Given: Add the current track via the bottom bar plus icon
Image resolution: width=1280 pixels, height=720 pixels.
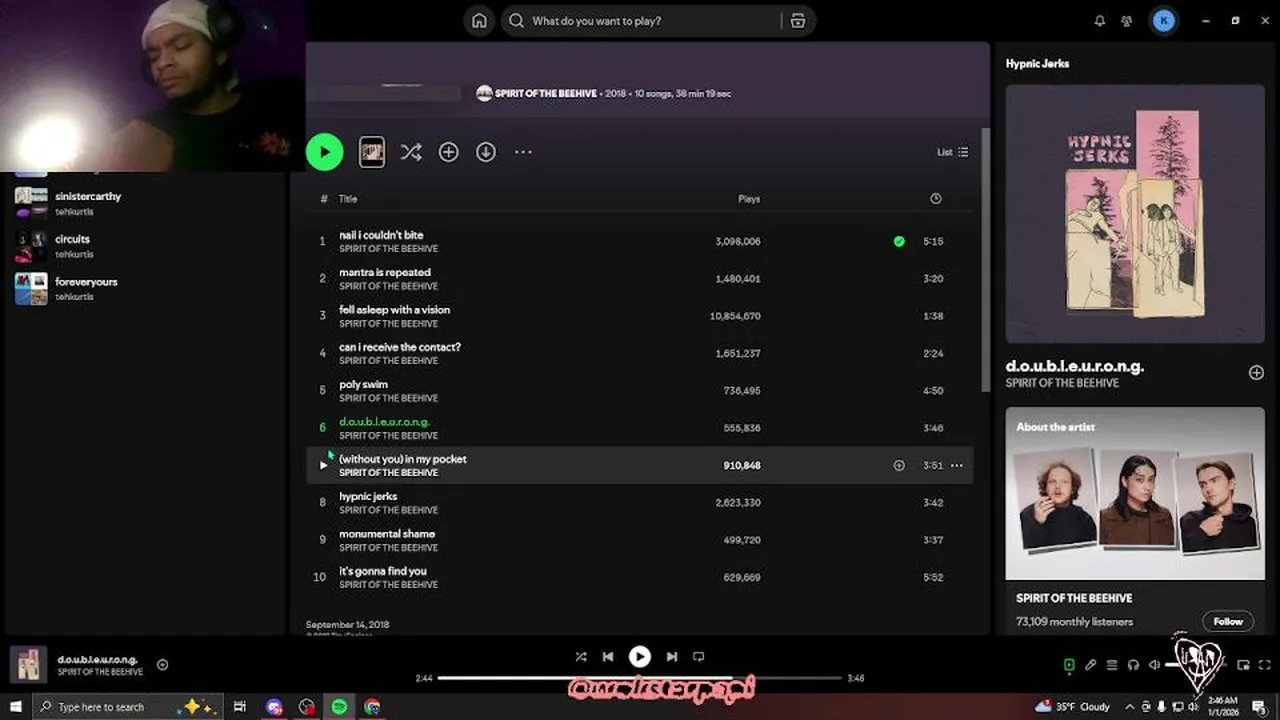Looking at the screenshot, I should pyautogui.click(x=162, y=665).
